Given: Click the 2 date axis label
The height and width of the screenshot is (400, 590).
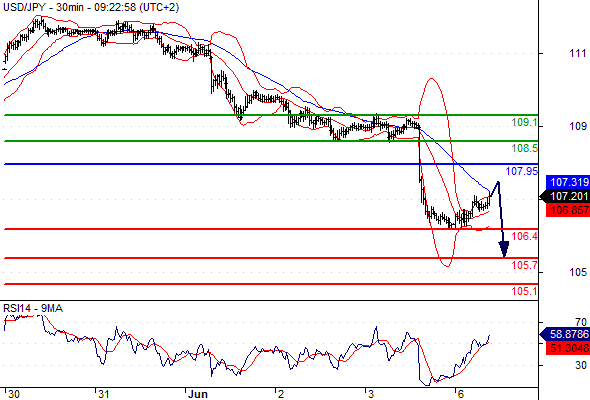Looking at the screenshot, I should pyautogui.click(x=281, y=394).
